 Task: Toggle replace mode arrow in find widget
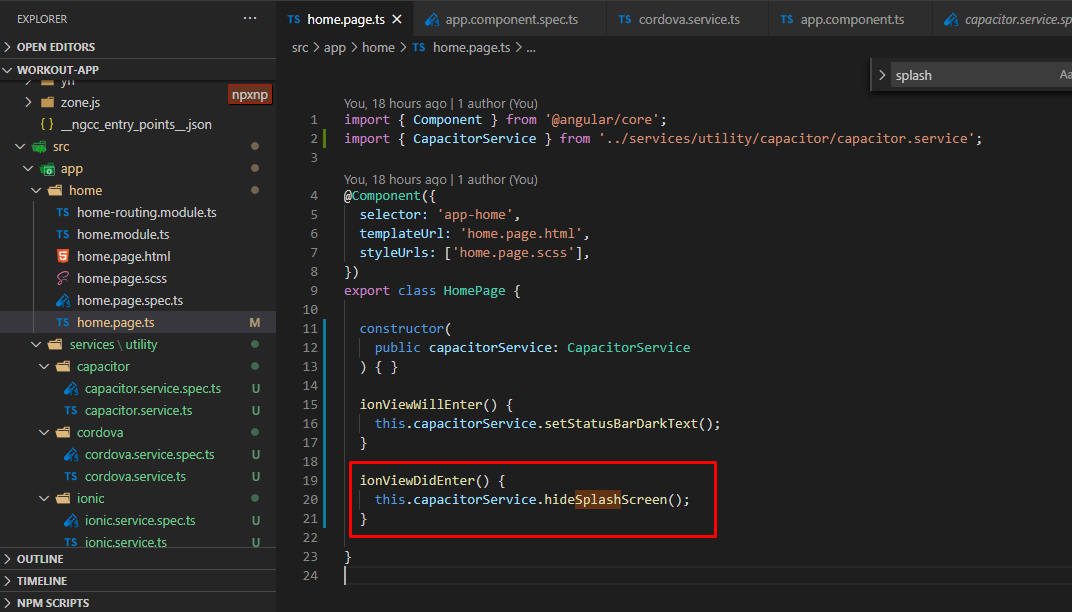[x=882, y=75]
